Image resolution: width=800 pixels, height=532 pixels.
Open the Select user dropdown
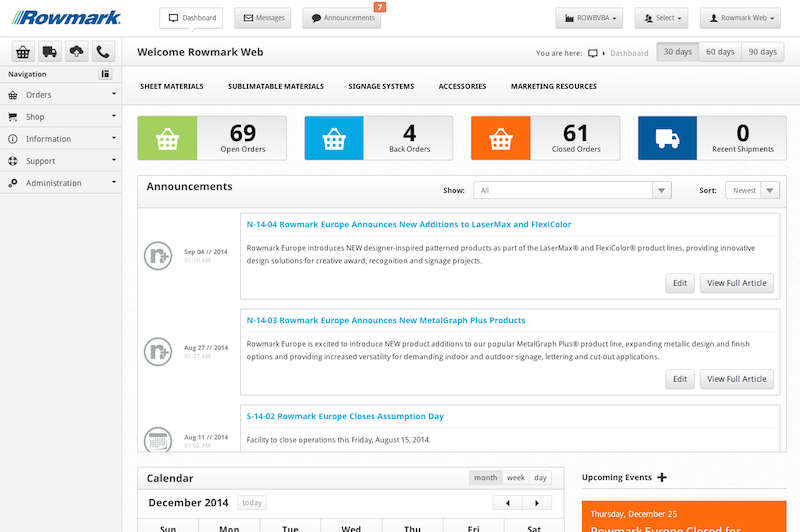661,18
